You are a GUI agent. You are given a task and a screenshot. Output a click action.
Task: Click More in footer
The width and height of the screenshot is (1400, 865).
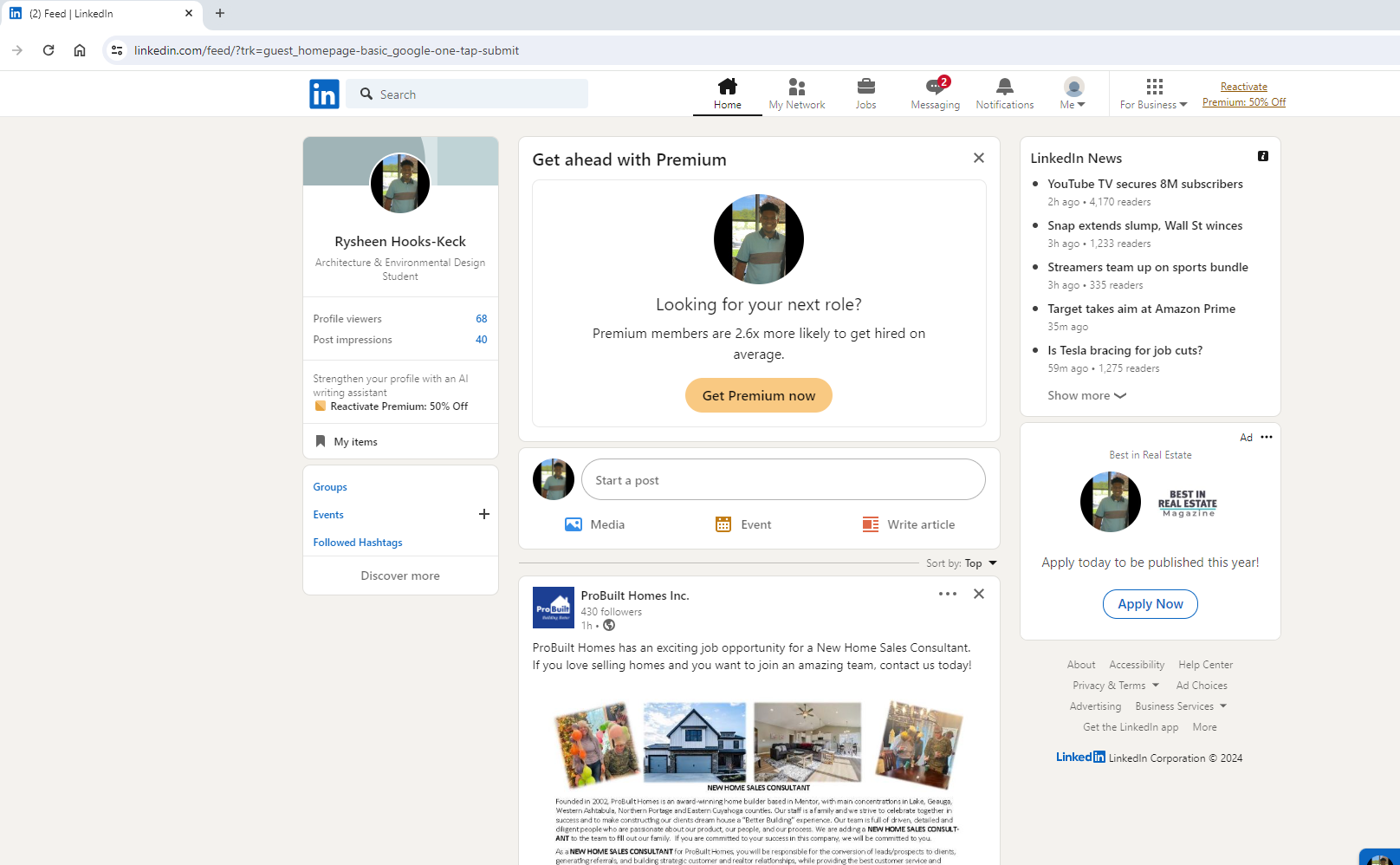tap(1204, 727)
